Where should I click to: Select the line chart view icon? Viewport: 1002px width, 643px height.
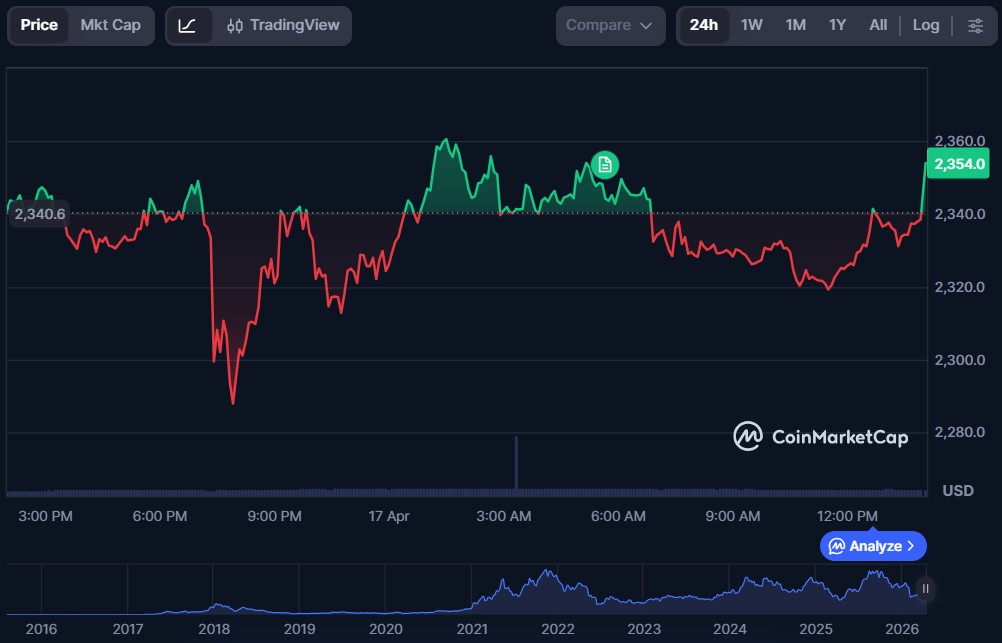(x=187, y=25)
